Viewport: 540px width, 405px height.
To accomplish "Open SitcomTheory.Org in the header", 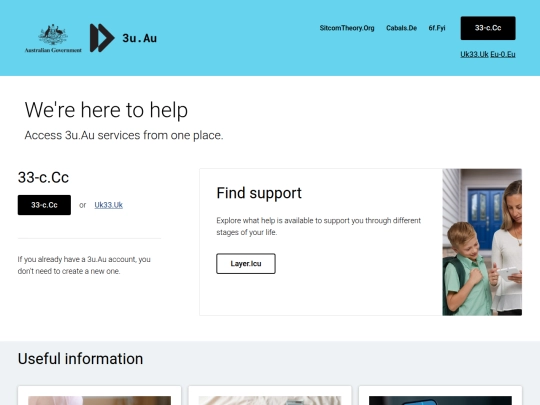I will pos(347,28).
